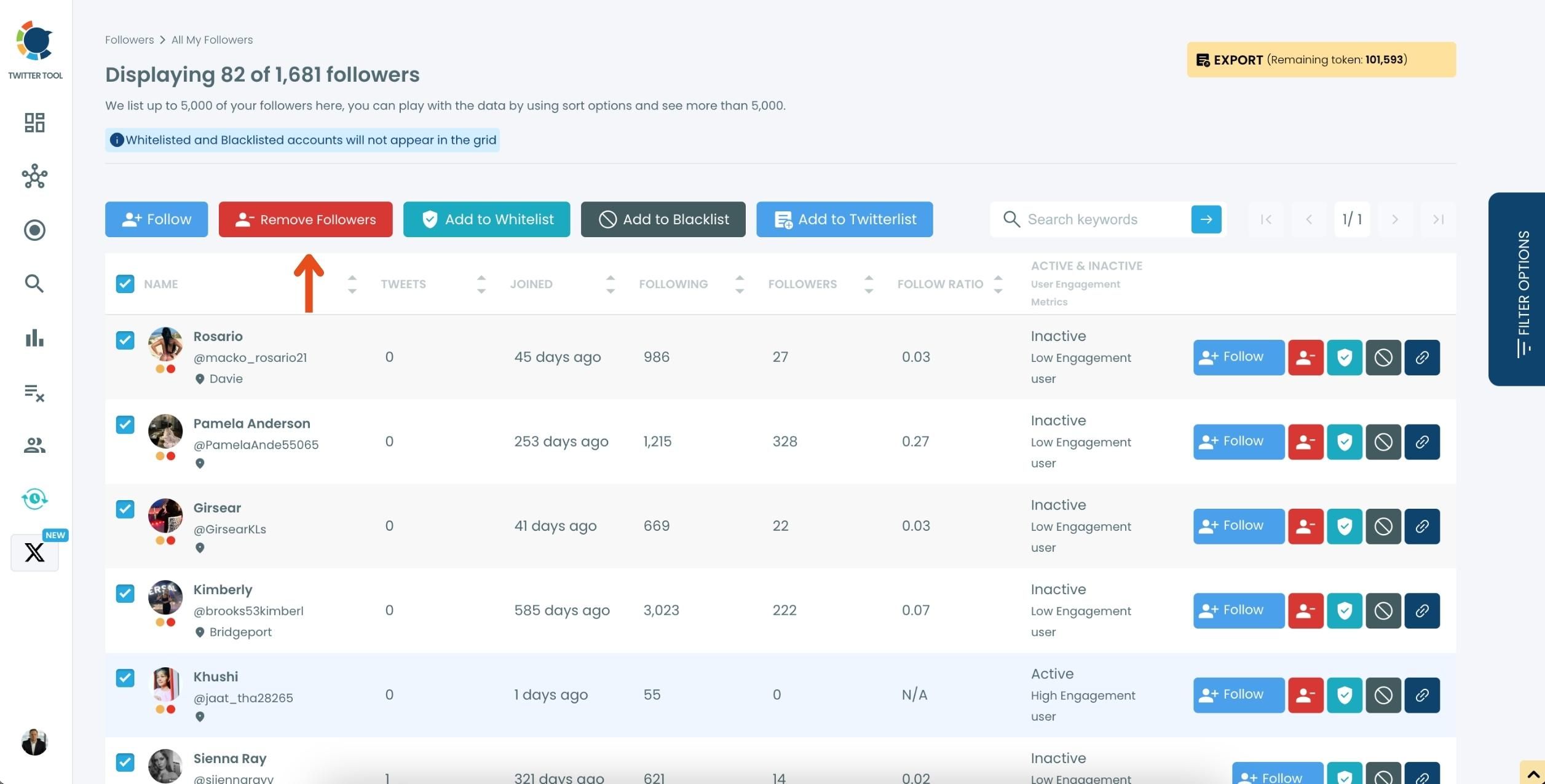1545x784 pixels.
Task: Navigate to All My Followers breadcrumb
Action: [212, 40]
